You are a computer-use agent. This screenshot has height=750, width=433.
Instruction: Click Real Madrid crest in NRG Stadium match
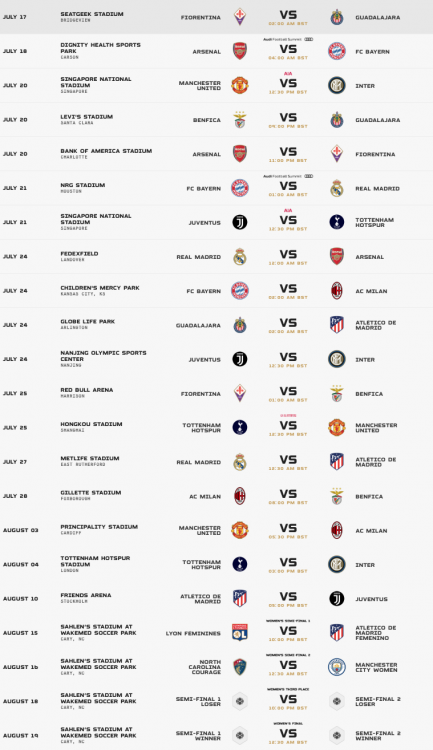[x=337, y=188]
